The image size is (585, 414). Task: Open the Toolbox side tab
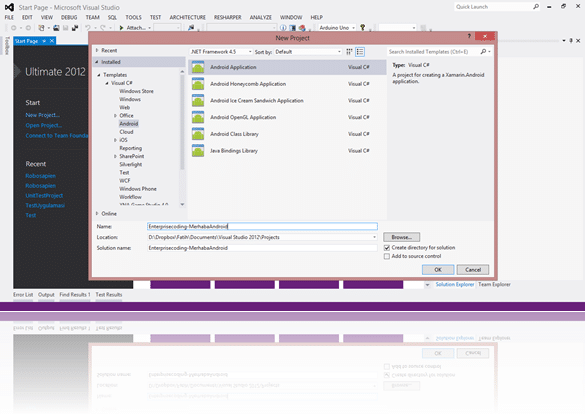click(x=7, y=46)
